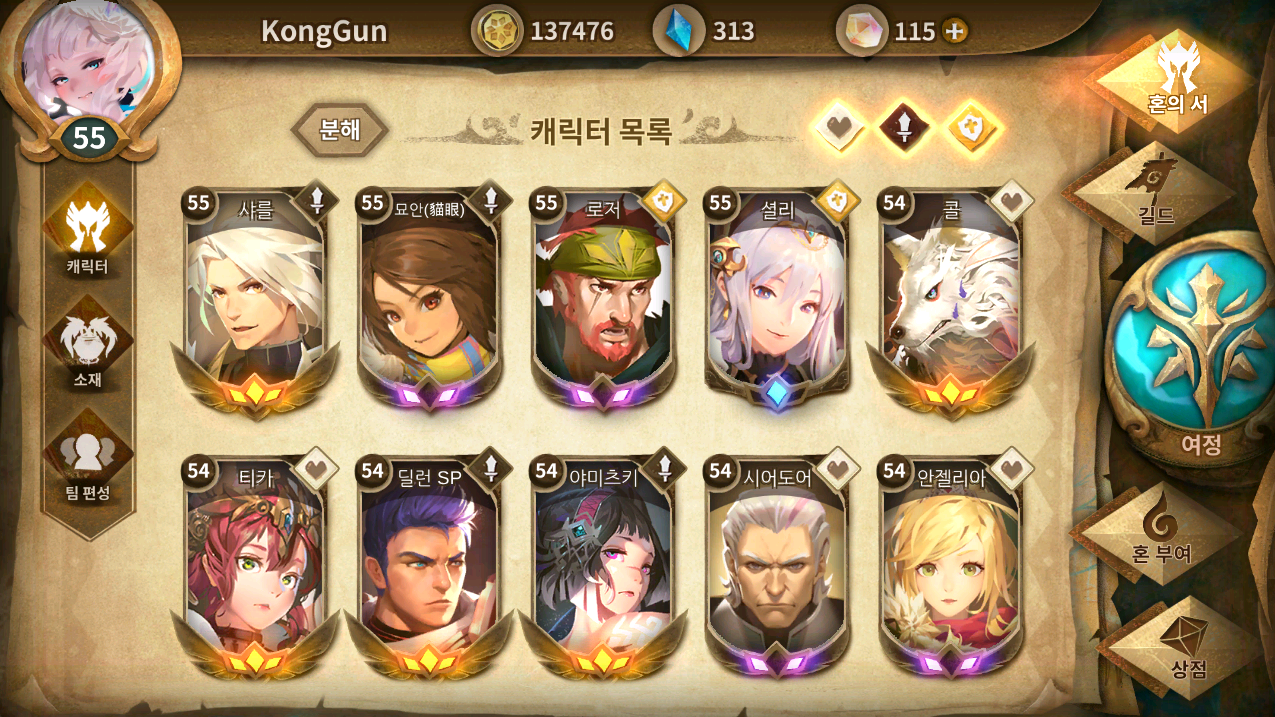
Task: Select character card 안젤리아
Action: point(951,567)
